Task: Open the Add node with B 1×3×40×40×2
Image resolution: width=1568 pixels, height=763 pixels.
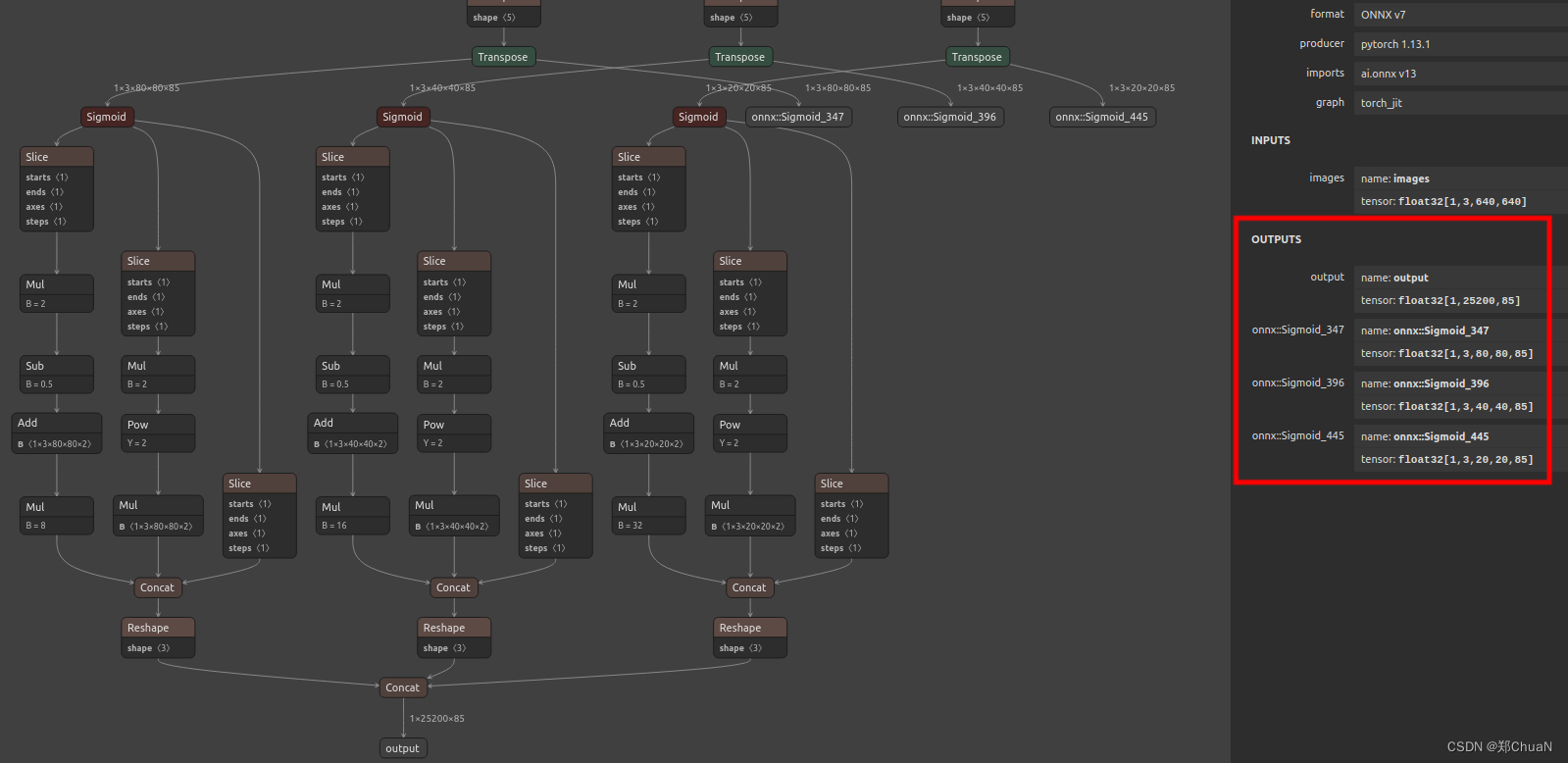Action: tap(353, 432)
